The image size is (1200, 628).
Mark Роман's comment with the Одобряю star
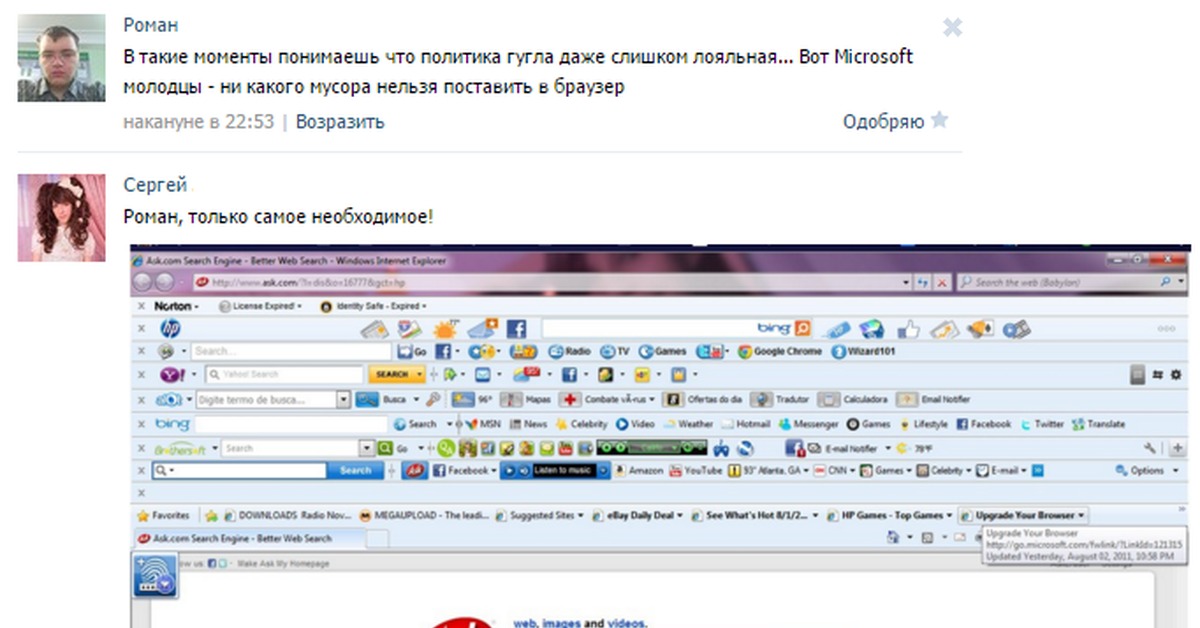(x=939, y=121)
